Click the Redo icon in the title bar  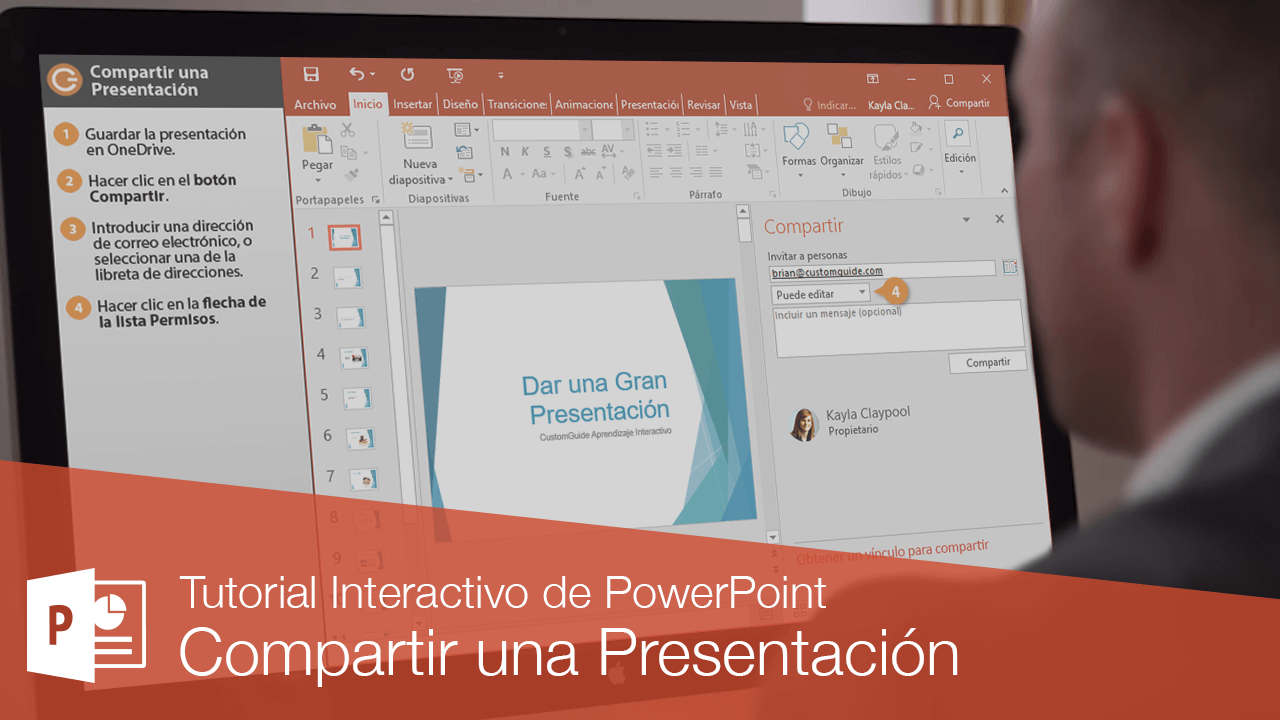407,74
